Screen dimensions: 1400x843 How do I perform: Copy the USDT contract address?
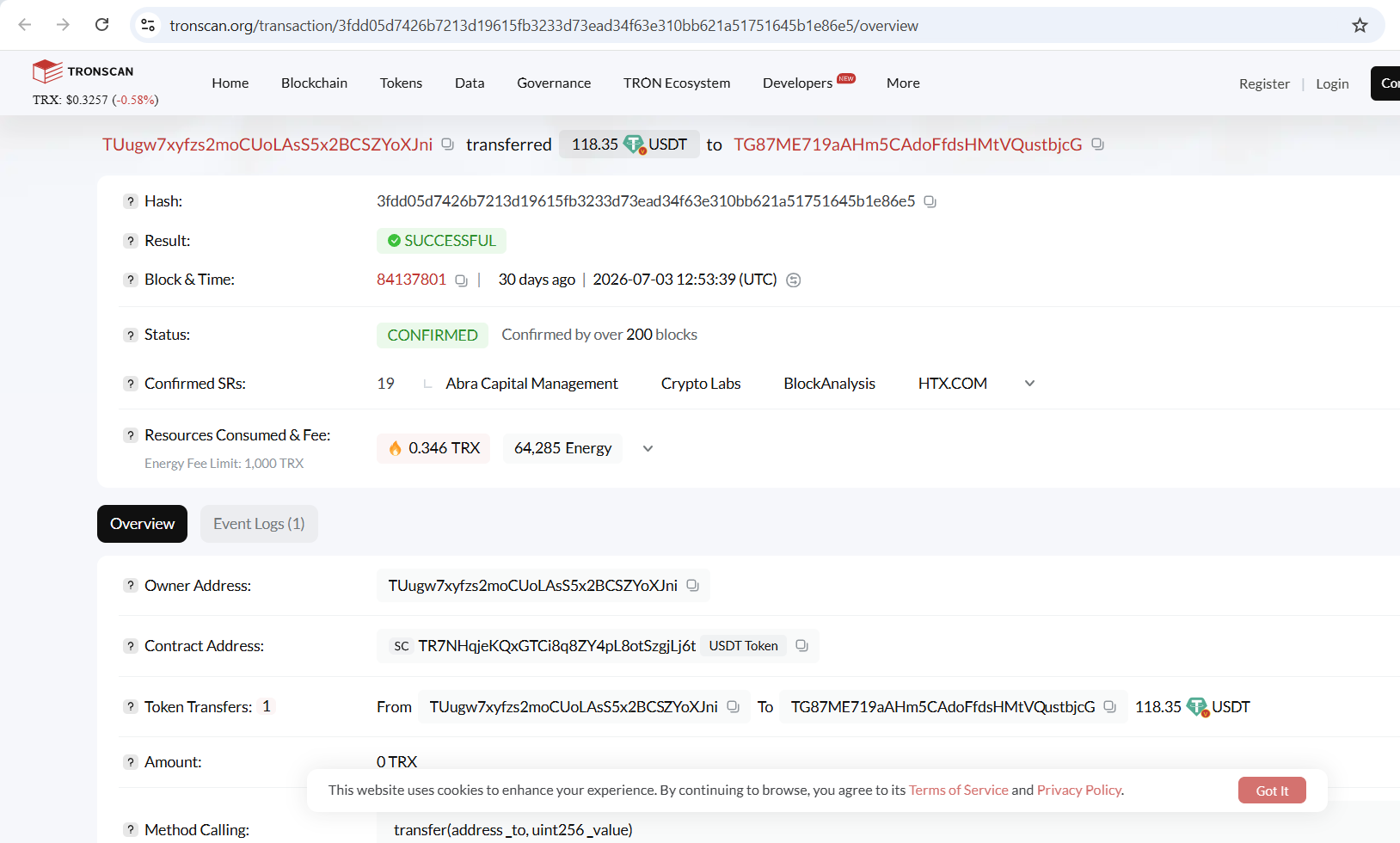(801, 645)
